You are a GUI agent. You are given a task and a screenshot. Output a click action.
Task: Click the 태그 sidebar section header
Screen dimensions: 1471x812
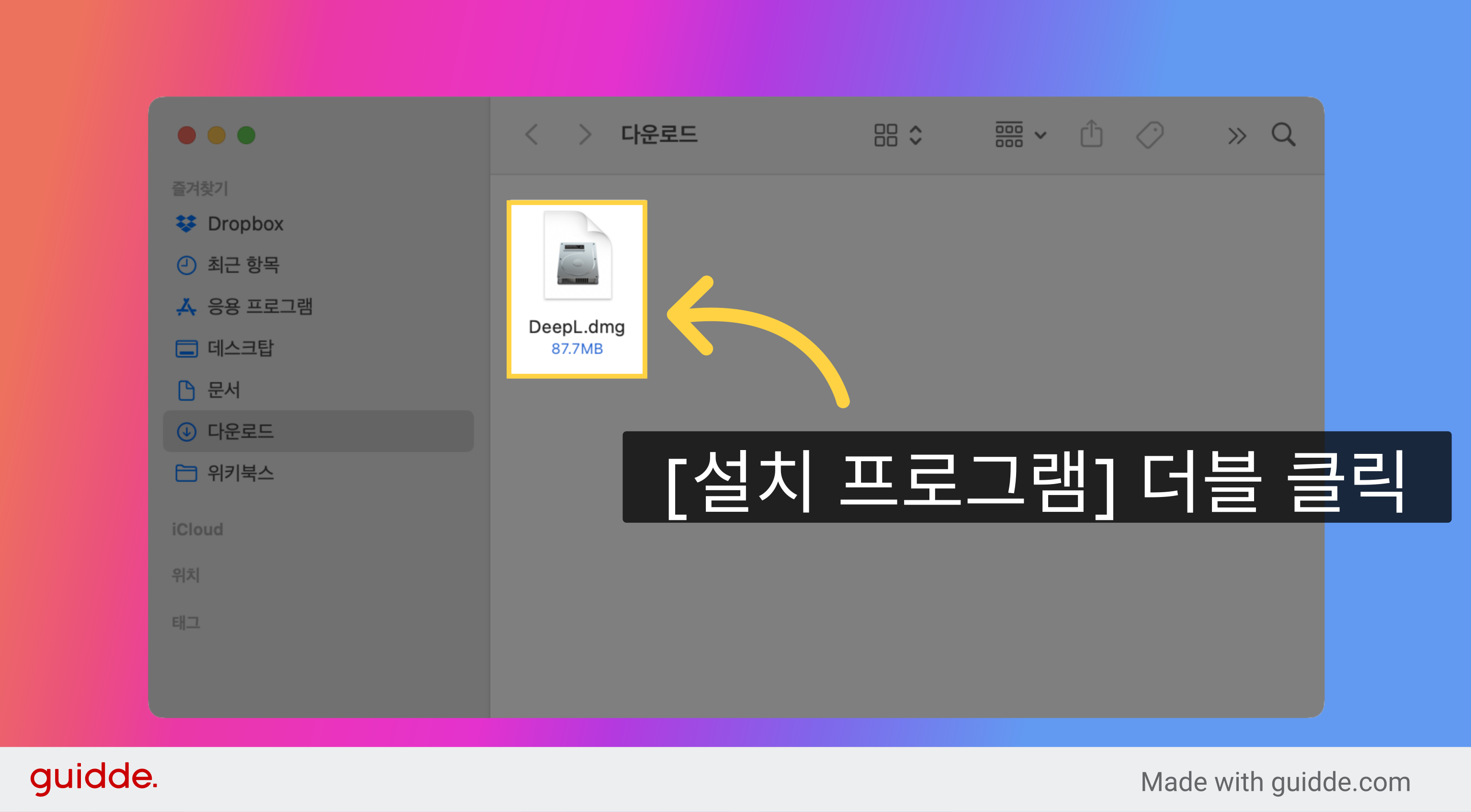click(x=186, y=622)
